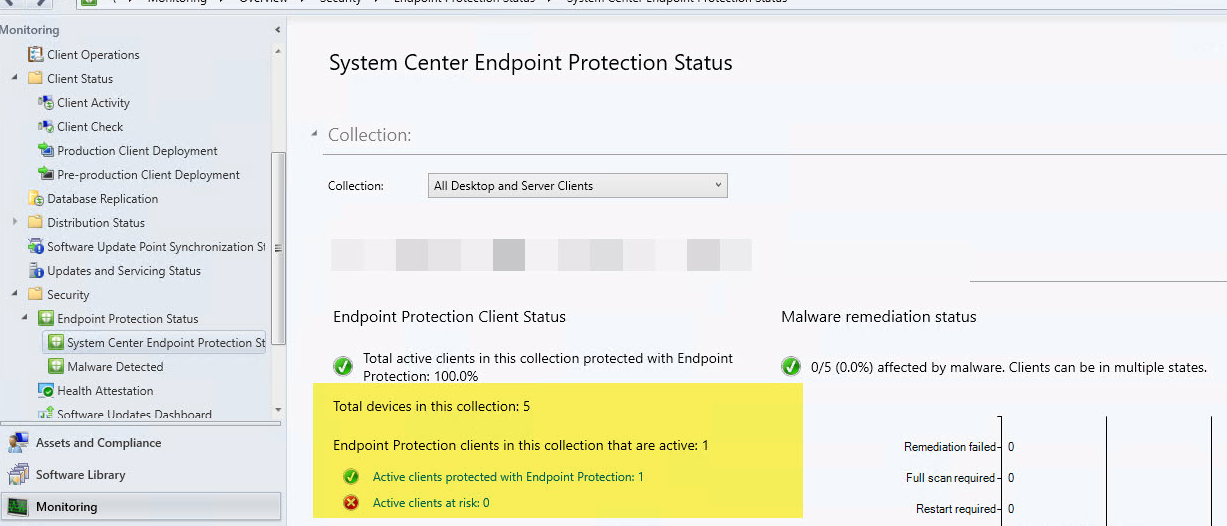
Task: Expand the Distribution Status folder
Action: [x=15, y=222]
